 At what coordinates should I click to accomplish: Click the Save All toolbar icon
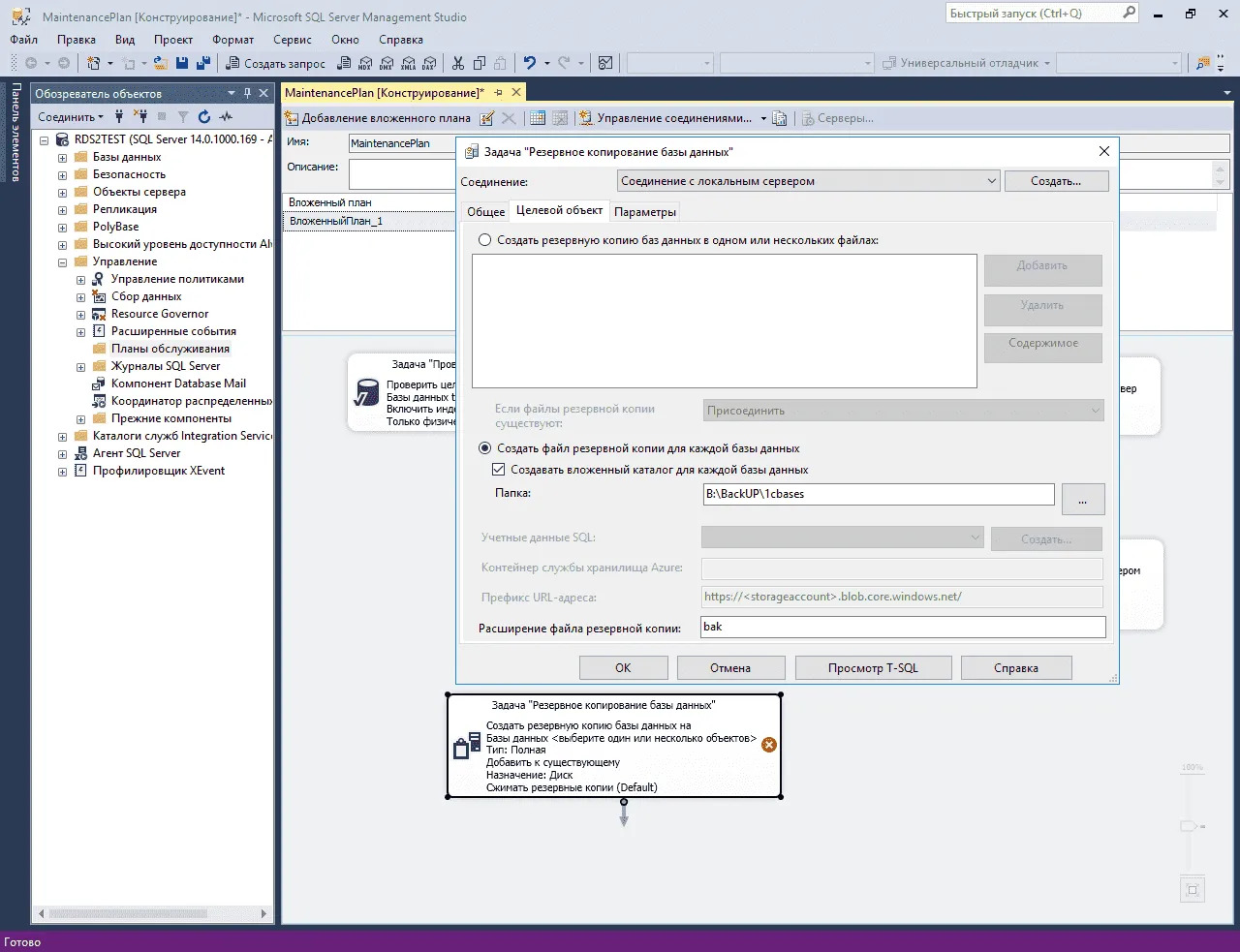(x=202, y=63)
